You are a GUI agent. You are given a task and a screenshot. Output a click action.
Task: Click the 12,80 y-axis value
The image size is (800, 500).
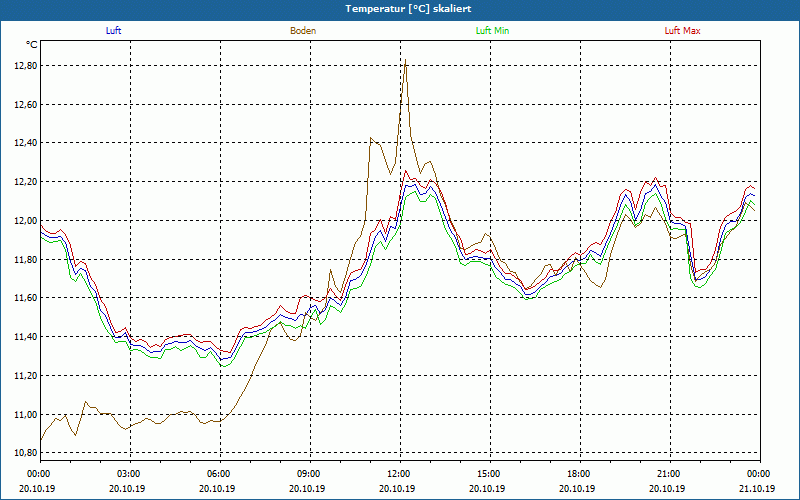click(26, 66)
